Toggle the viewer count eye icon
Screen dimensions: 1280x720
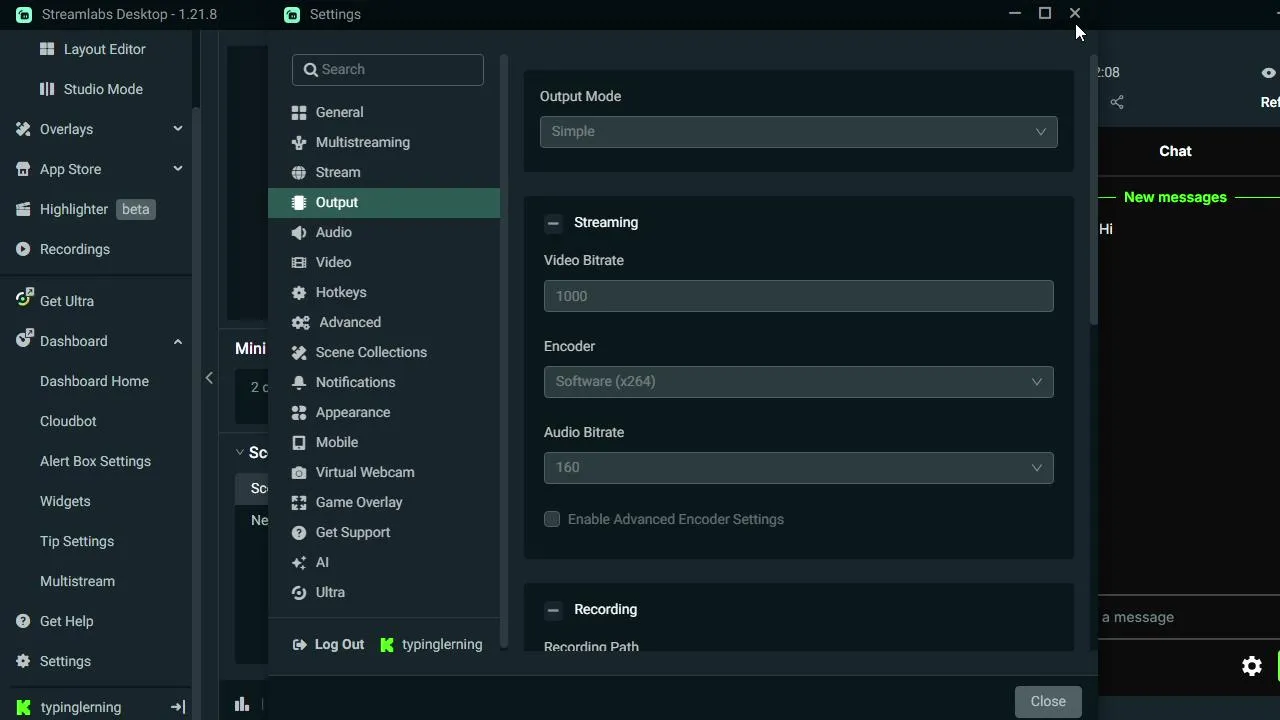[1268, 72]
